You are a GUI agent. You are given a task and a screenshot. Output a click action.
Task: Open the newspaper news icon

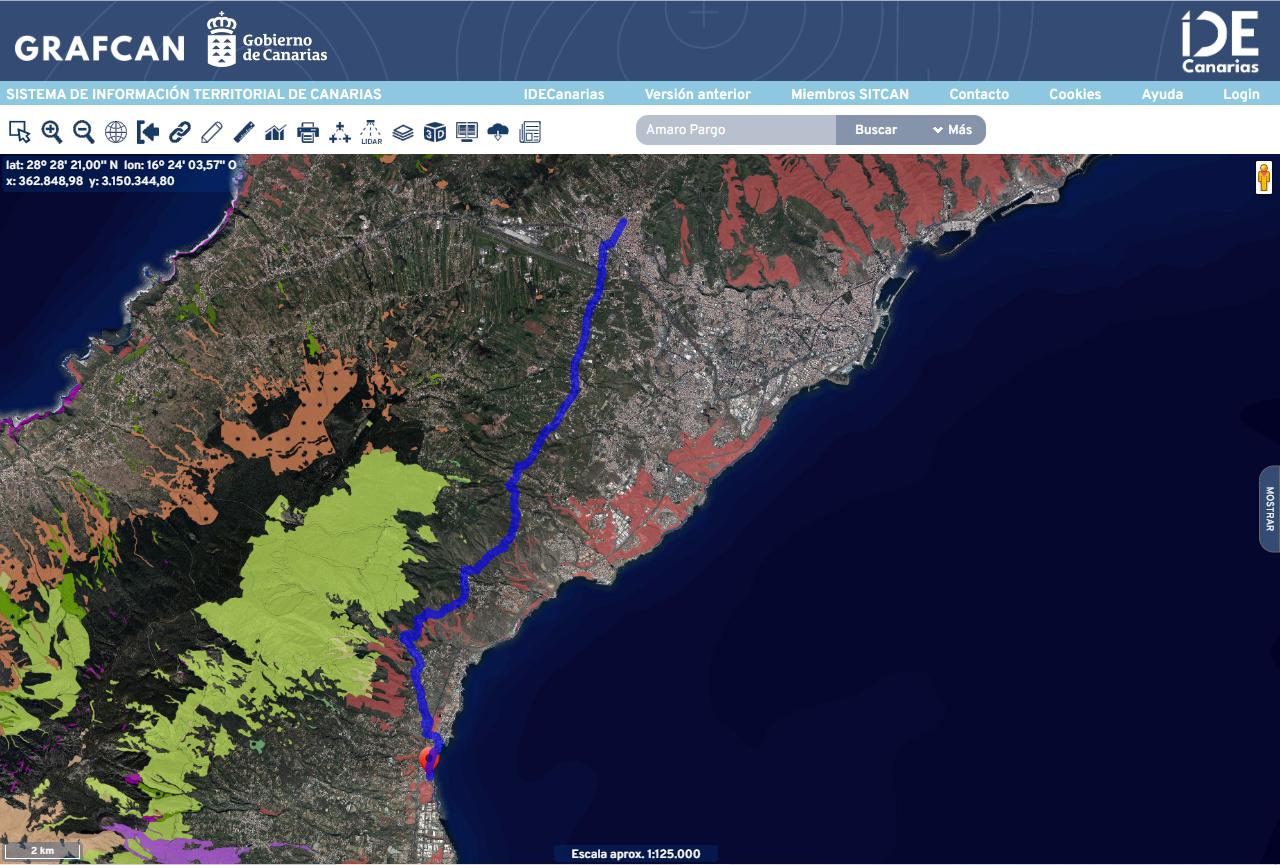click(530, 131)
